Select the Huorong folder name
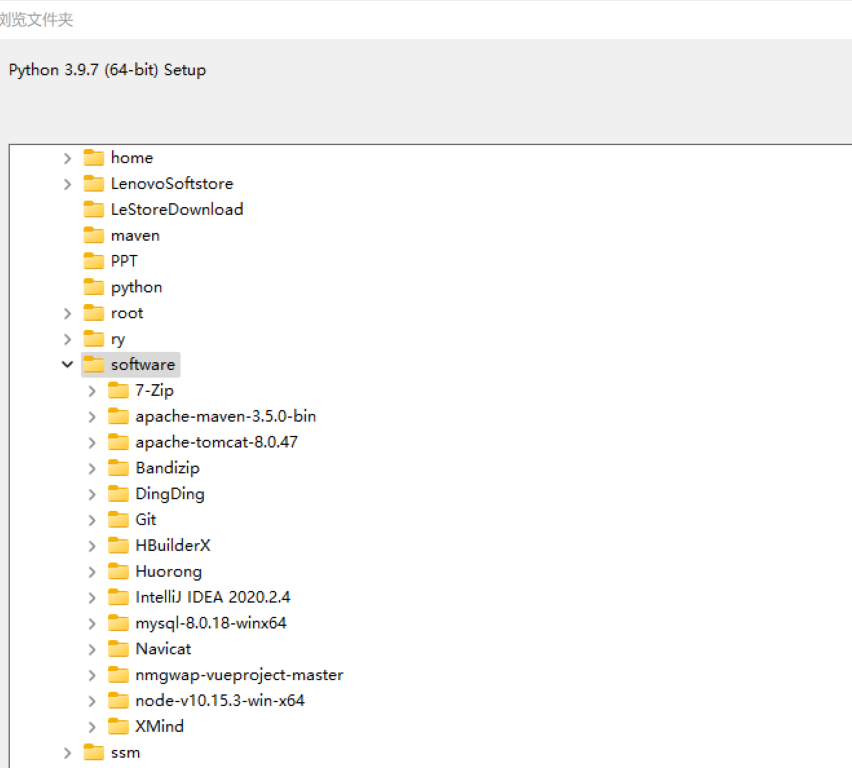 (x=168, y=572)
